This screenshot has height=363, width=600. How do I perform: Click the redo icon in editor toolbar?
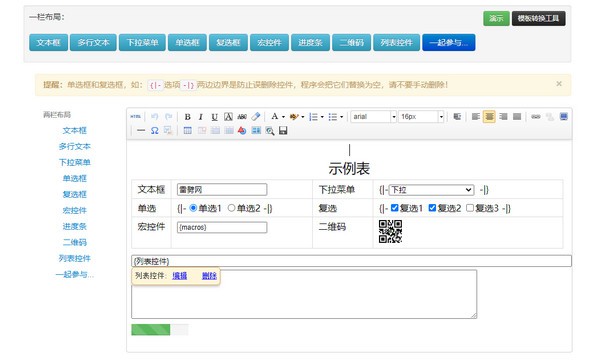click(168, 117)
